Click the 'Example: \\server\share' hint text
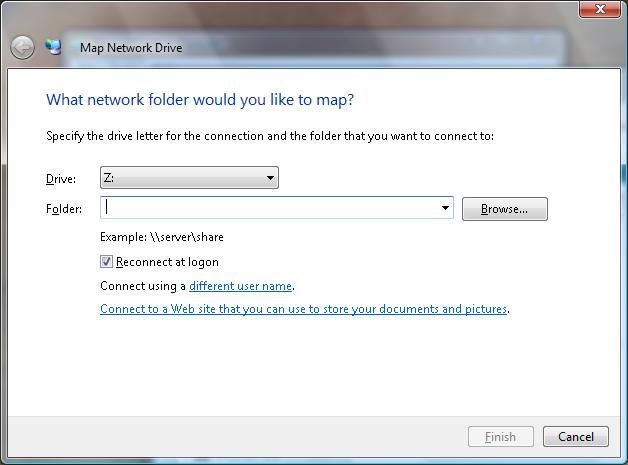This screenshot has width=628, height=465. coord(162,237)
